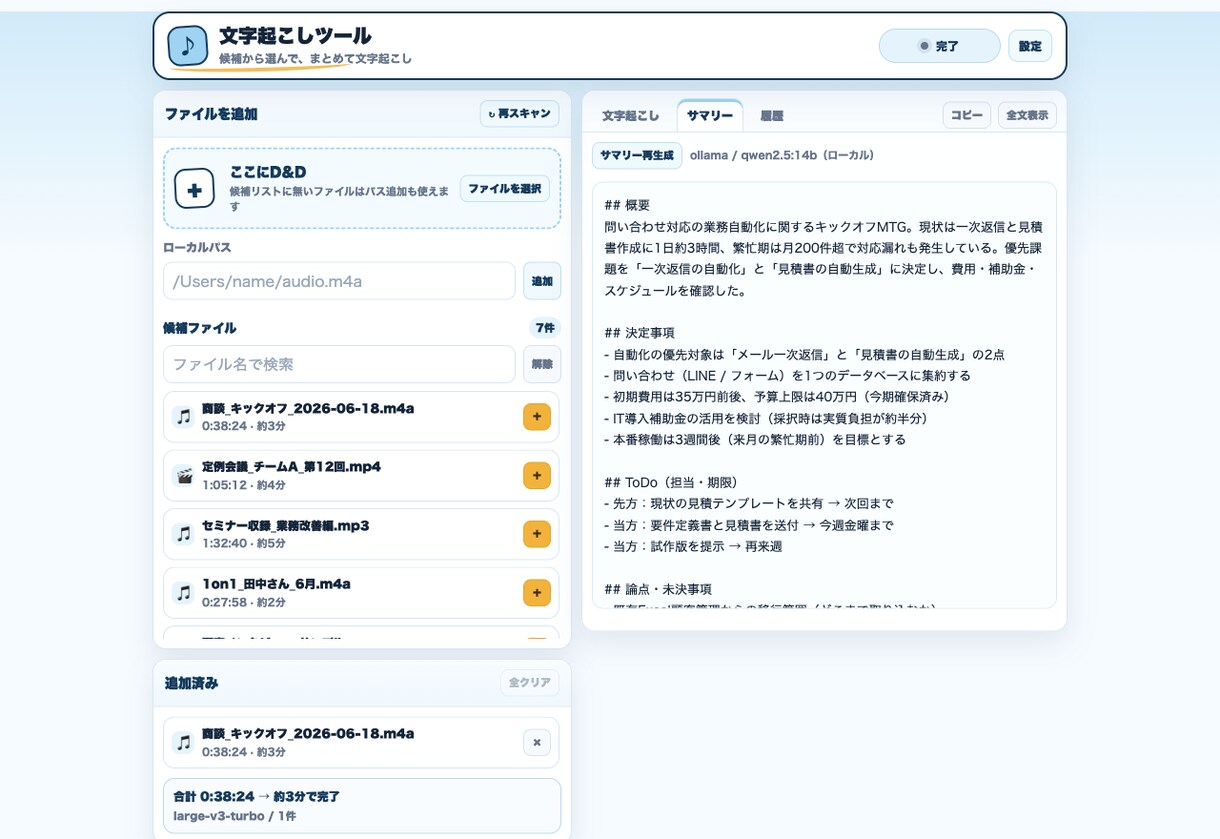The width and height of the screenshot is (1220, 839).
Task: Click the file name 1on1_田中さん_6月.m4a
Action: click(x=276, y=584)
